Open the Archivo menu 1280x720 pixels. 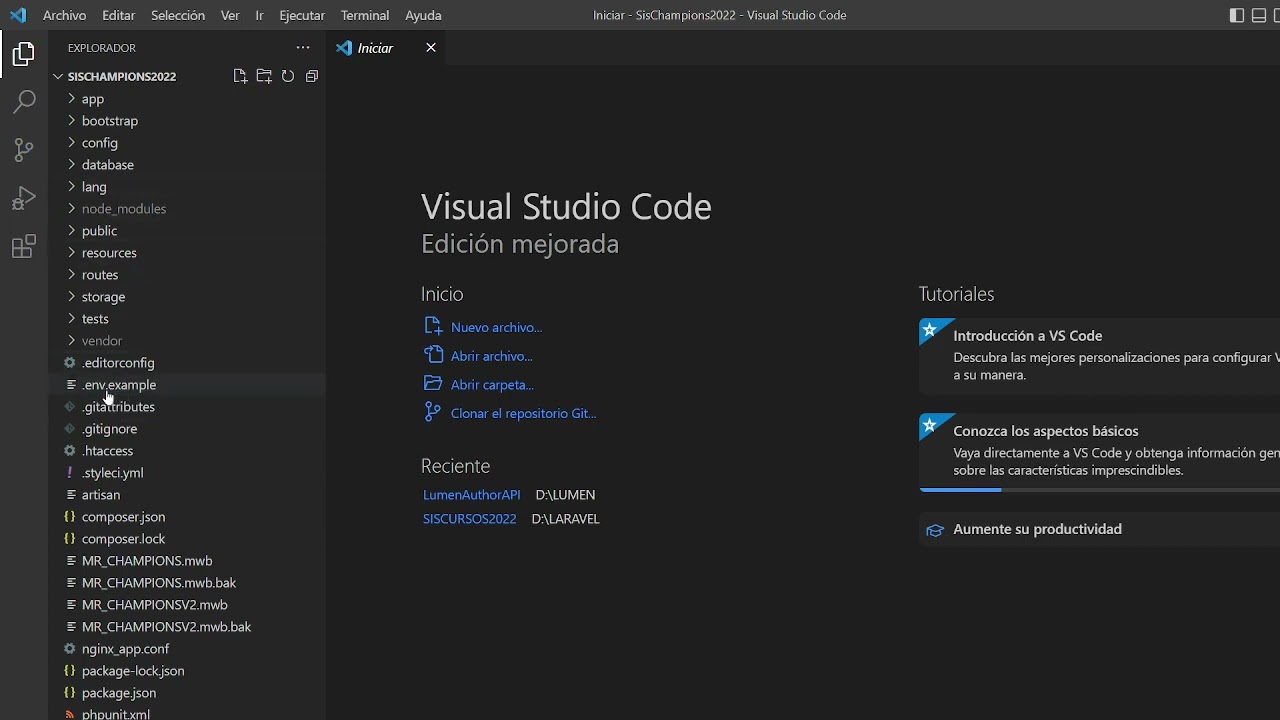pyautogui.click(x=64, y=15)
